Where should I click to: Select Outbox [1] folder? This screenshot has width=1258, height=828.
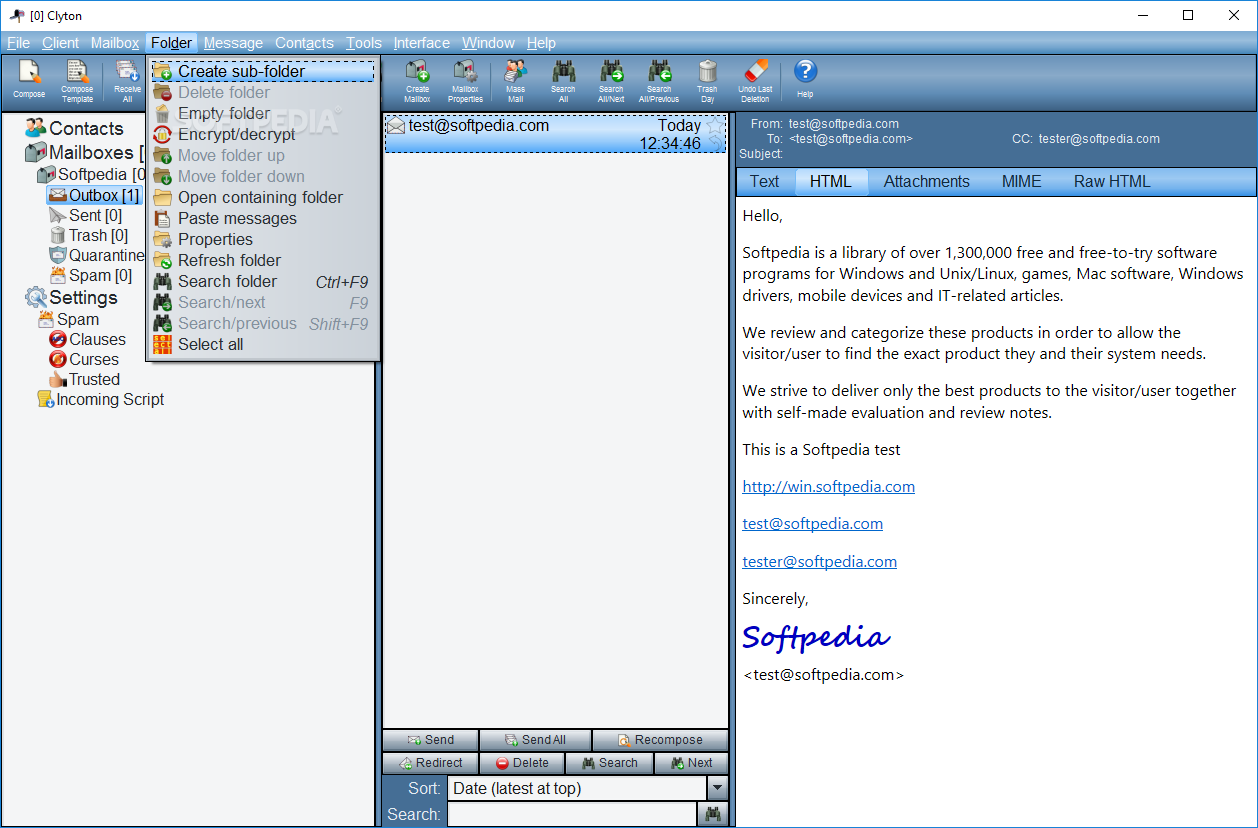(x=94, y=195)
